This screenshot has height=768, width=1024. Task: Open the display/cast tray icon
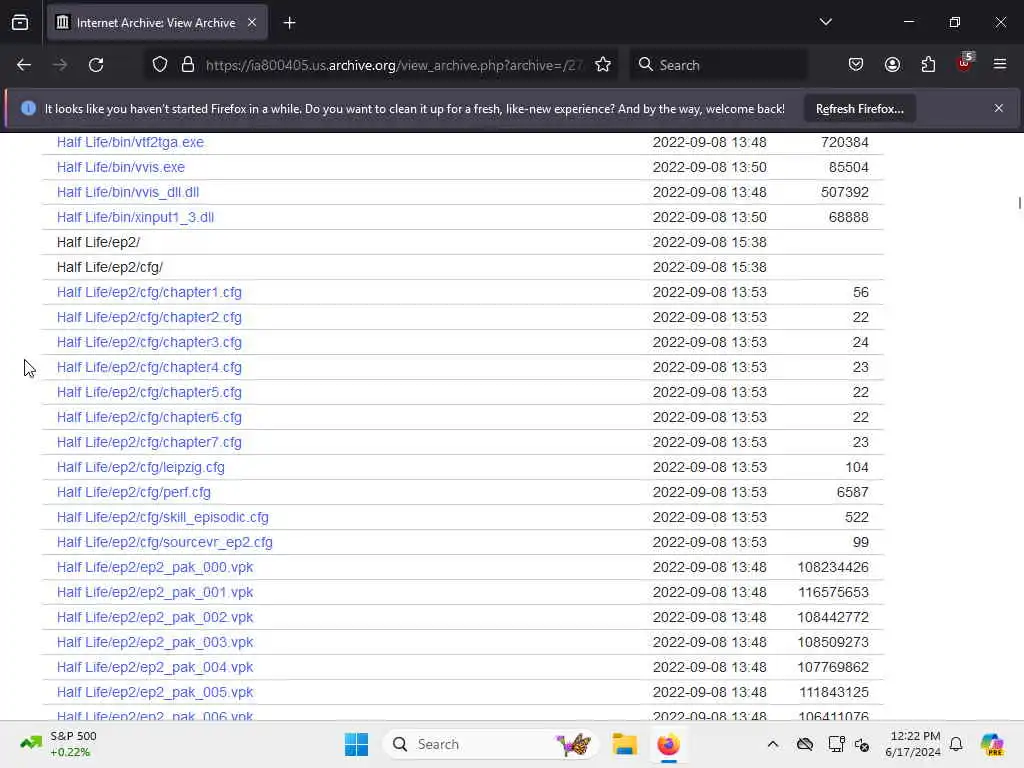click(836, 744)
